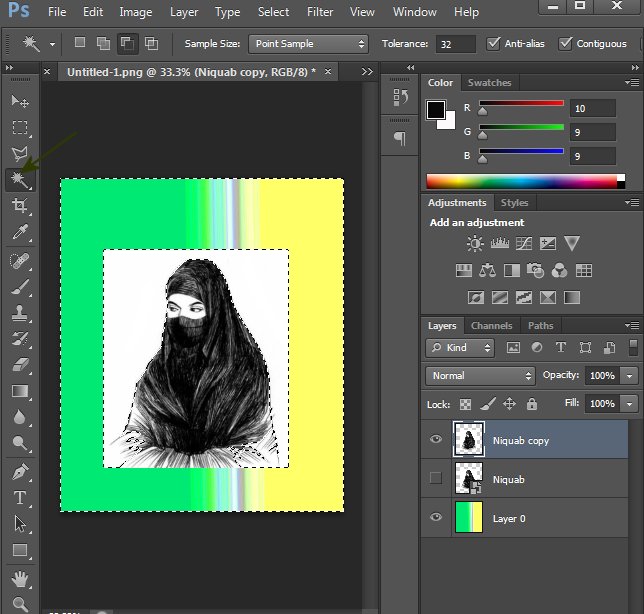Image resolution: width=644 pixels, height=614 pixels.
Task: Select the Eyedropper tool
Action: pyautogui.click(x=19, y=231)
